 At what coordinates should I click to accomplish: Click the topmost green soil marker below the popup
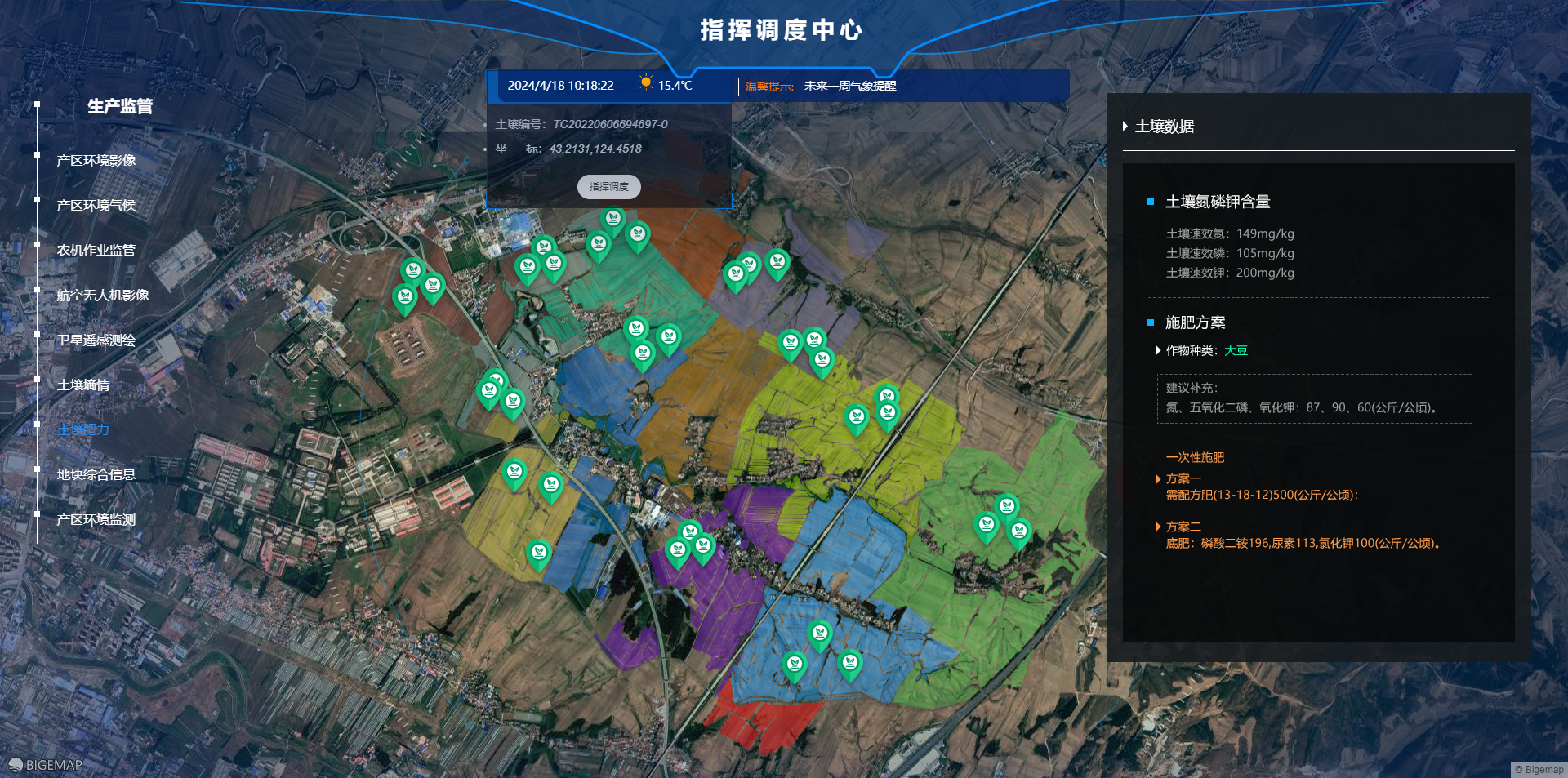tap(612, 219)
